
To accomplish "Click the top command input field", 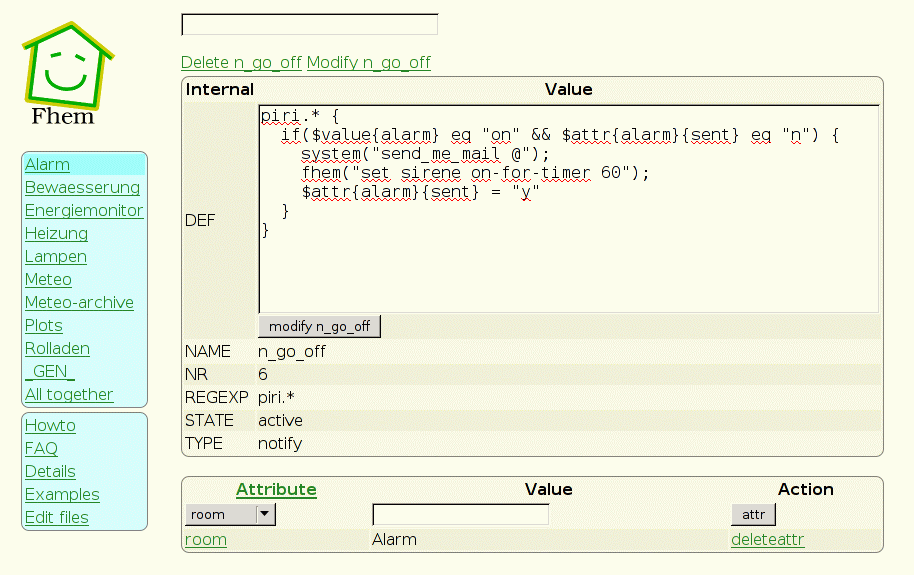I will (309, 25).
